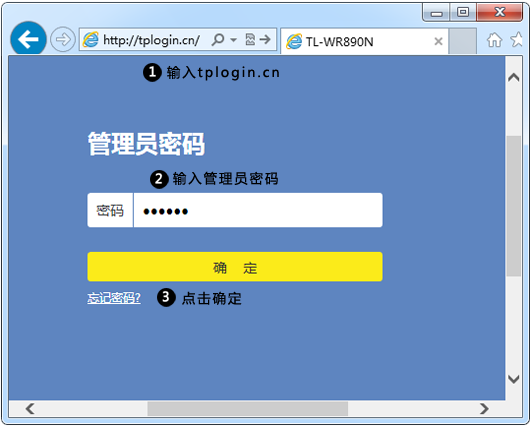Open a new blank tab

click(462, 41)
